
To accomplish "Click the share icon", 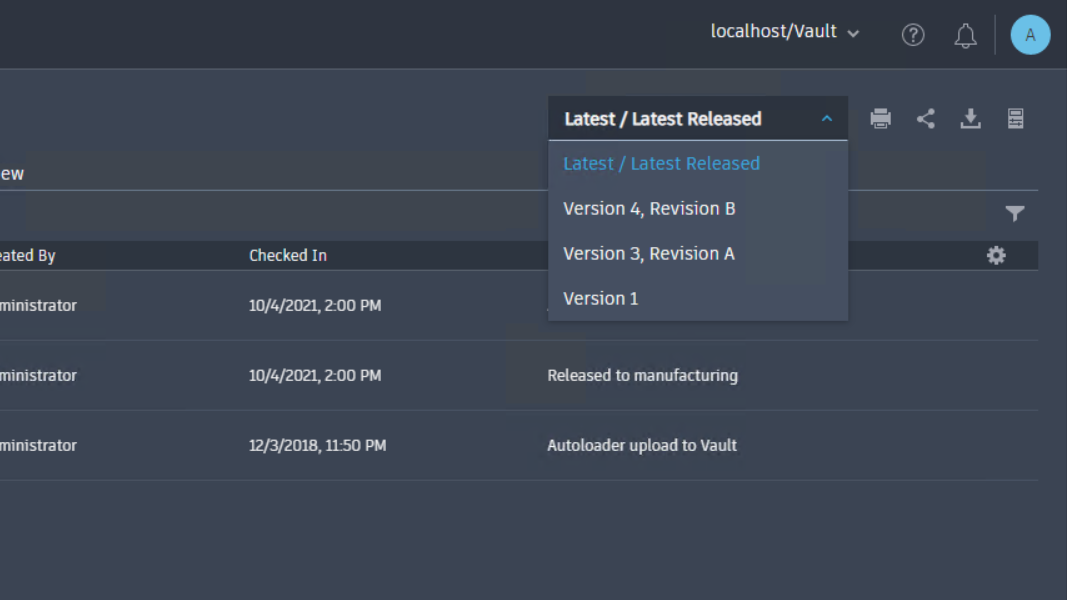I will click(926, 119).
